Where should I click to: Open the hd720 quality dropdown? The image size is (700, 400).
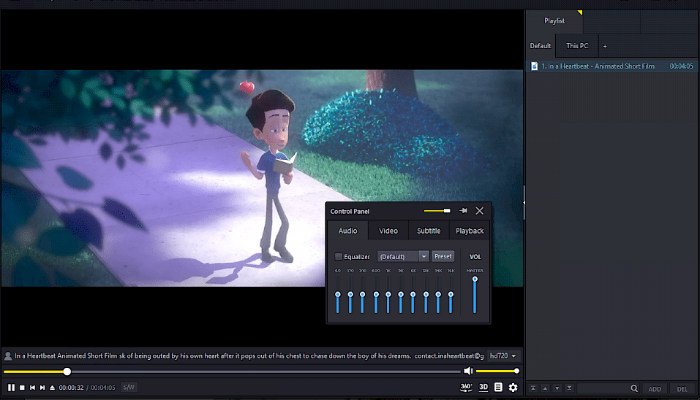503,355
